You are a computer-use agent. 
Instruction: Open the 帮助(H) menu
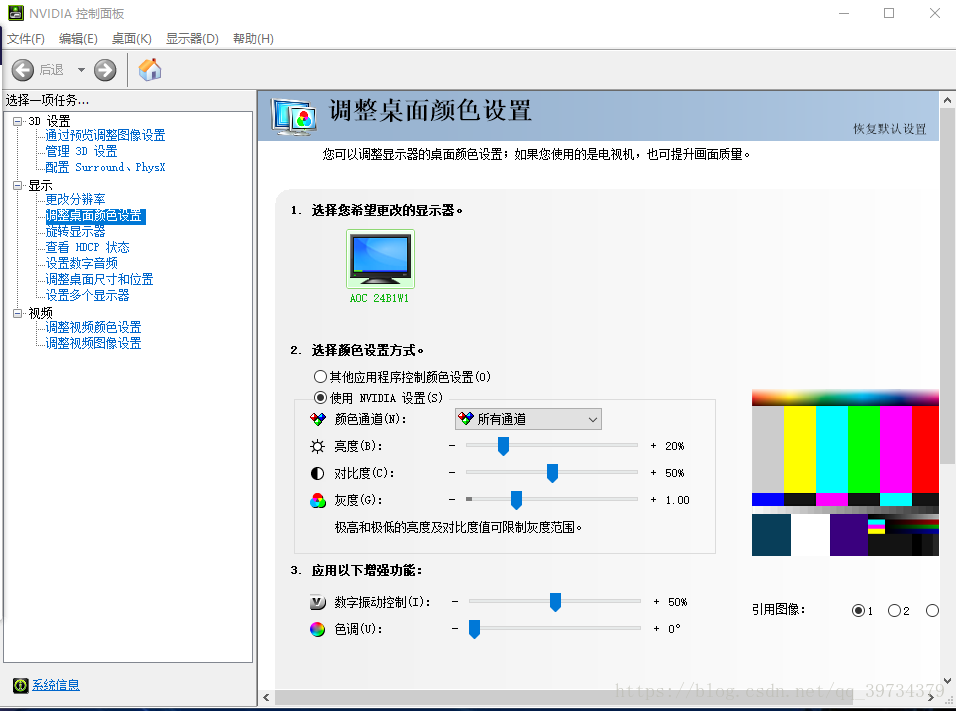tap(253, 38)
